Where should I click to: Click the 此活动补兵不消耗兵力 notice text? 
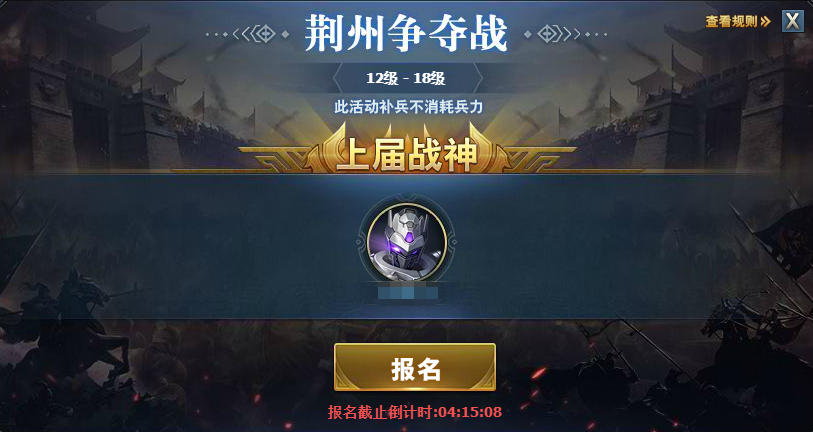pyautogui.click(x=409, y=107)
